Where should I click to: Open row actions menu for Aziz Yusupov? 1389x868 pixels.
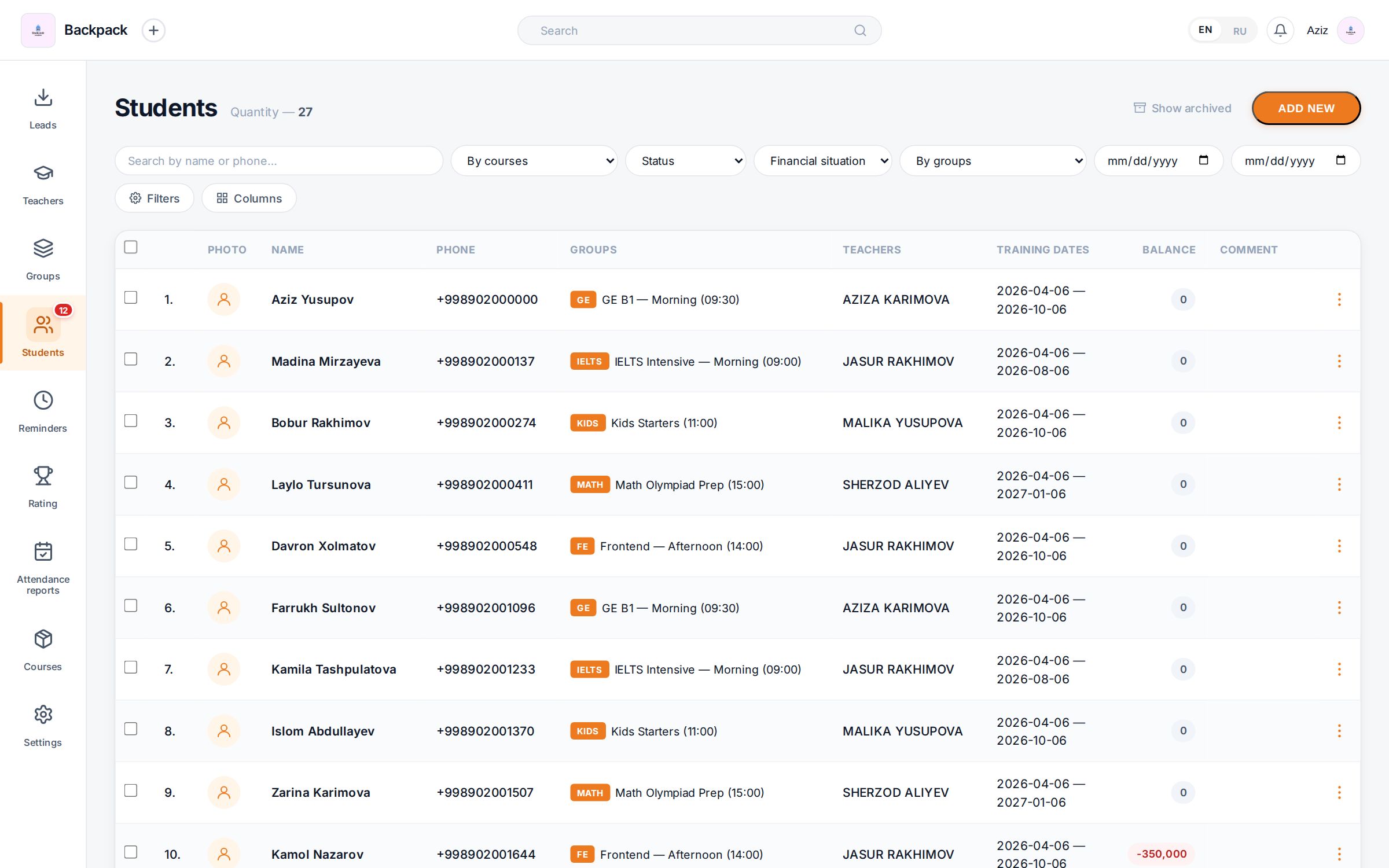[1339, 299]
